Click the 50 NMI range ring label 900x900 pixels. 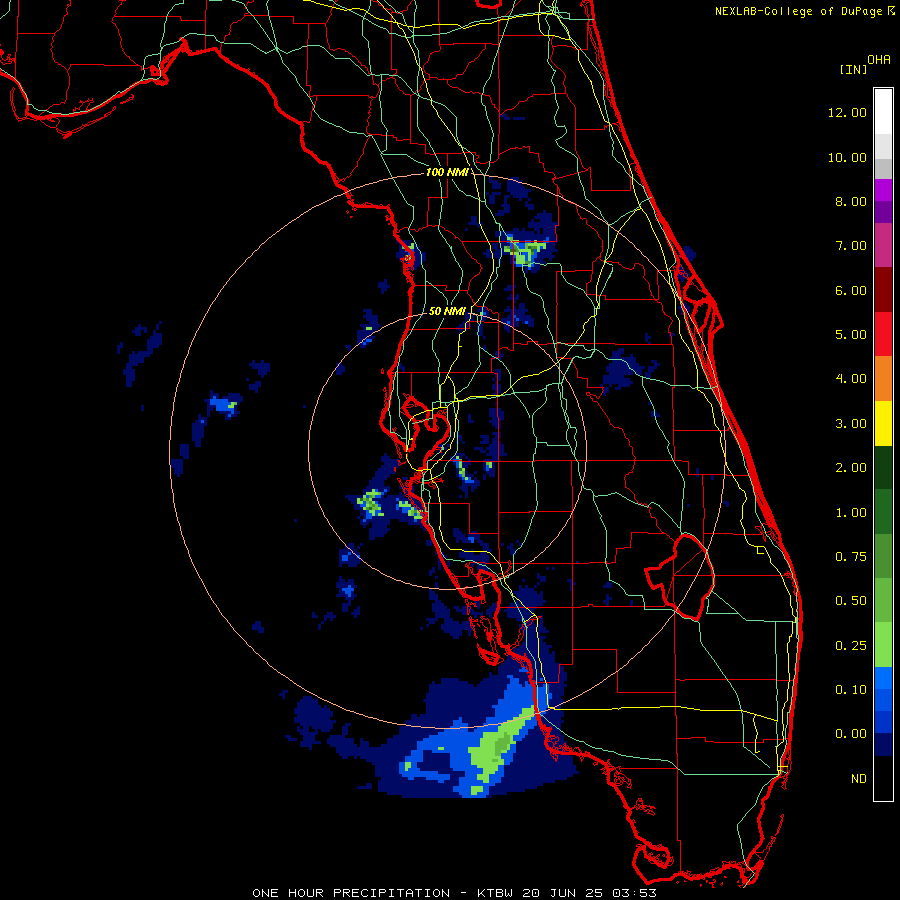[x=447, y=311]
